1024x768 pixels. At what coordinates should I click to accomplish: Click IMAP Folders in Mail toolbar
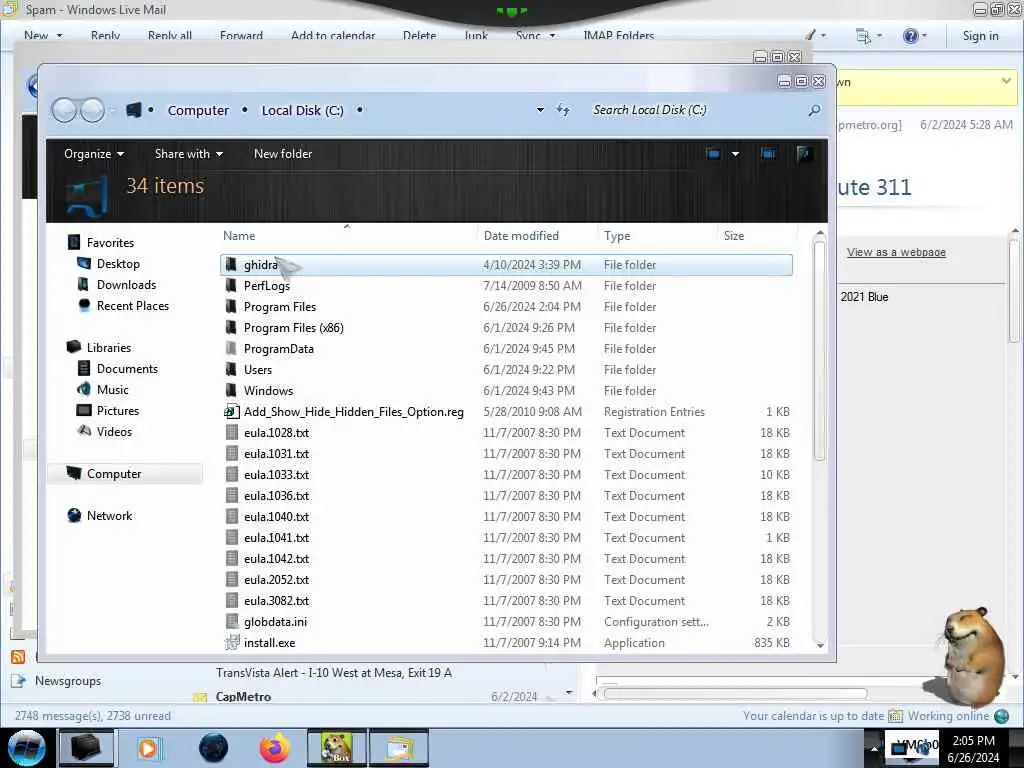pos(618,35)
